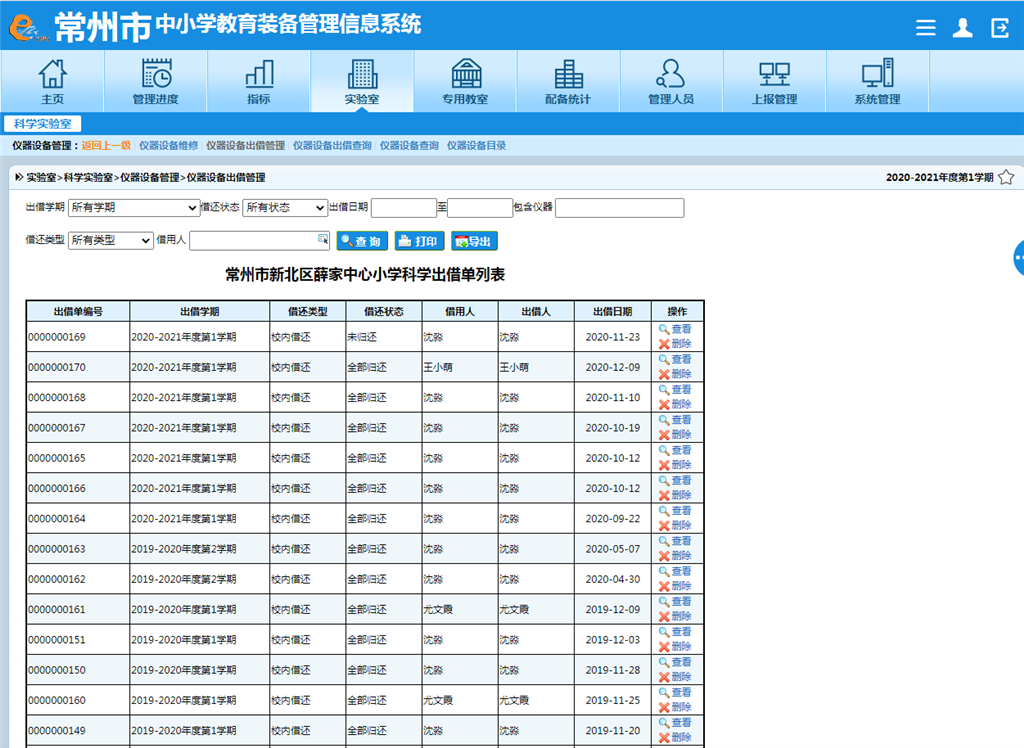This screenshot has height=748, width=1024.
Task: Delete loan record 0000000149
Action: tap(675, 738)
